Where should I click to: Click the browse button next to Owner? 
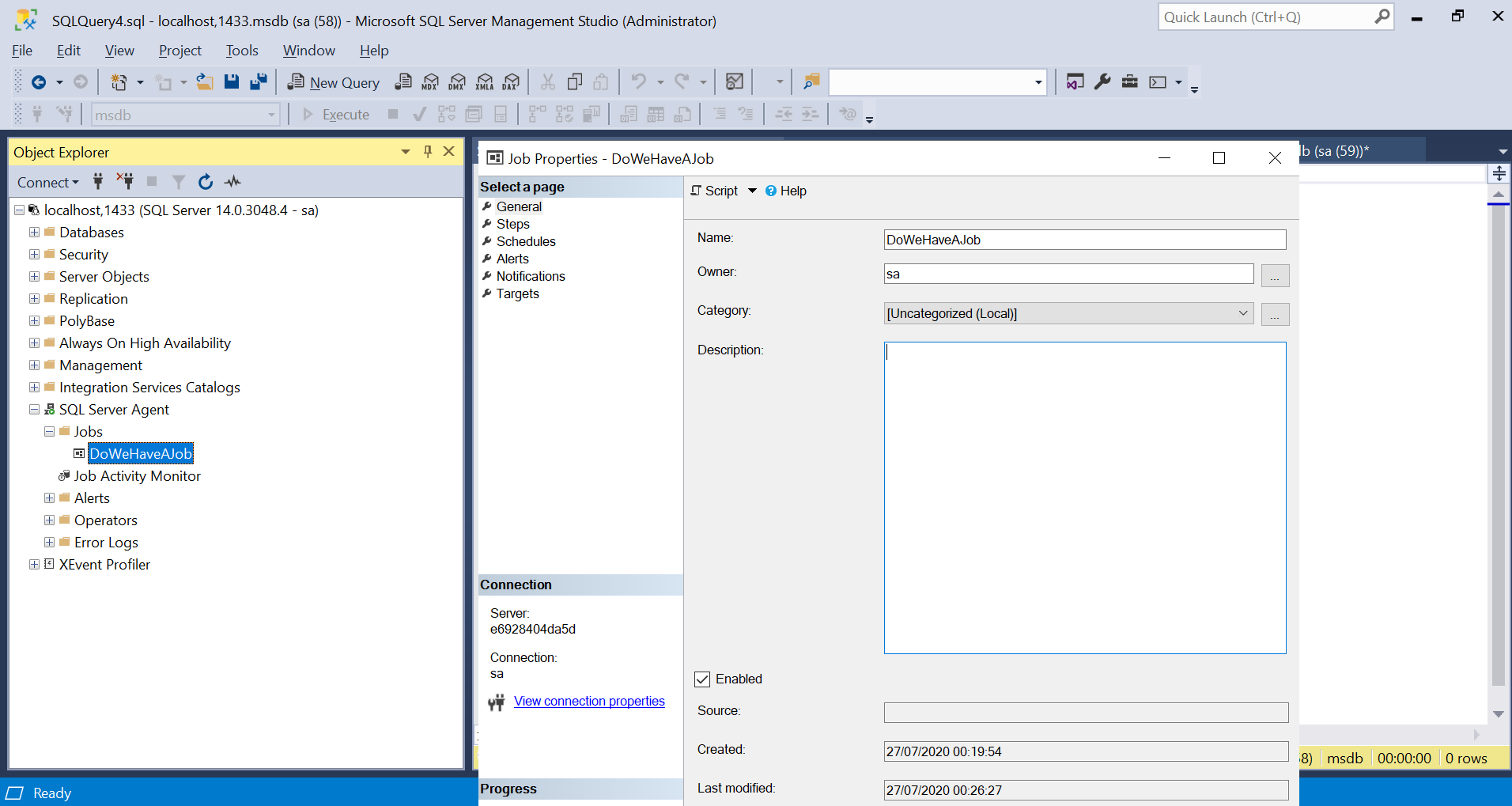pos(1275,275)
